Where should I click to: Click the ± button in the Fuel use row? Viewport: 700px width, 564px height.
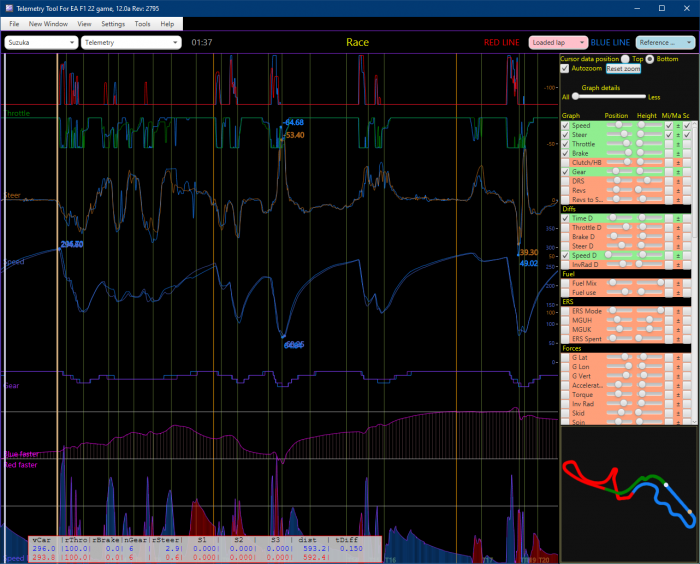pyautogui.click(x=678, y=293)
